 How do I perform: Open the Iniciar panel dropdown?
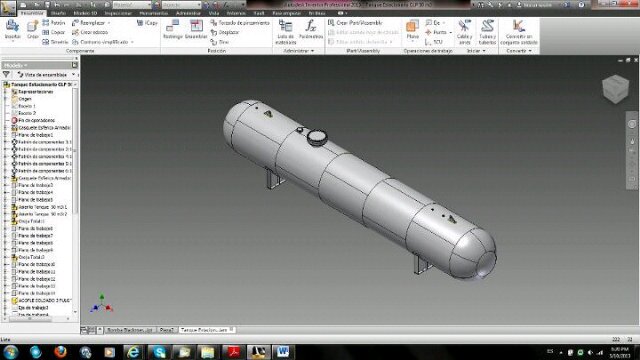pyautogui.click(x=476, y=51)
